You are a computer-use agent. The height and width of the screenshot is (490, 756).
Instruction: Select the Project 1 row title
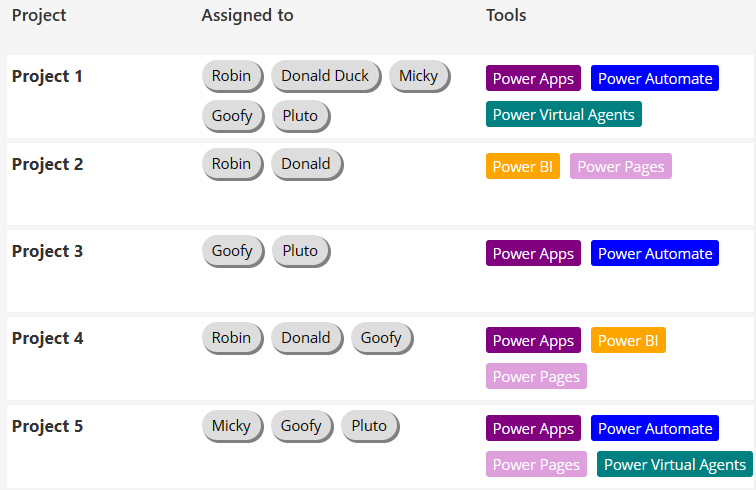point(47,76)
